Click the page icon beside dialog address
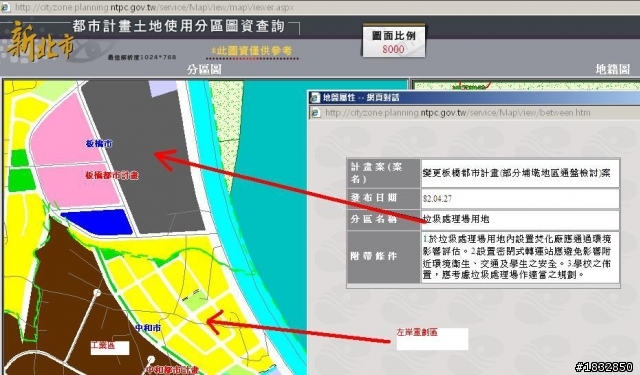Image resolution: width=640 pixels, height=375 pixels. point(316,113)
